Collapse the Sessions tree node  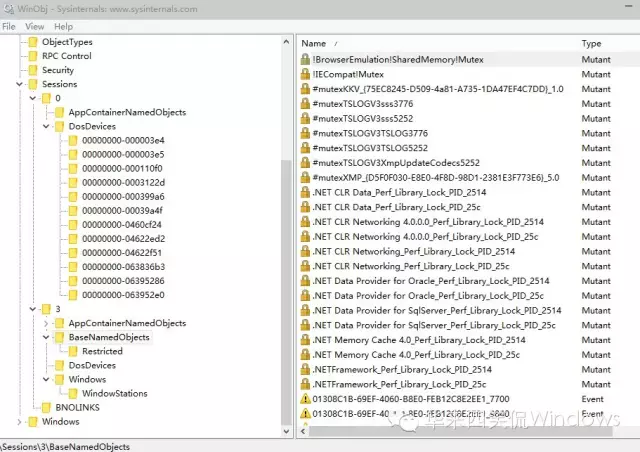pos(19,84)
